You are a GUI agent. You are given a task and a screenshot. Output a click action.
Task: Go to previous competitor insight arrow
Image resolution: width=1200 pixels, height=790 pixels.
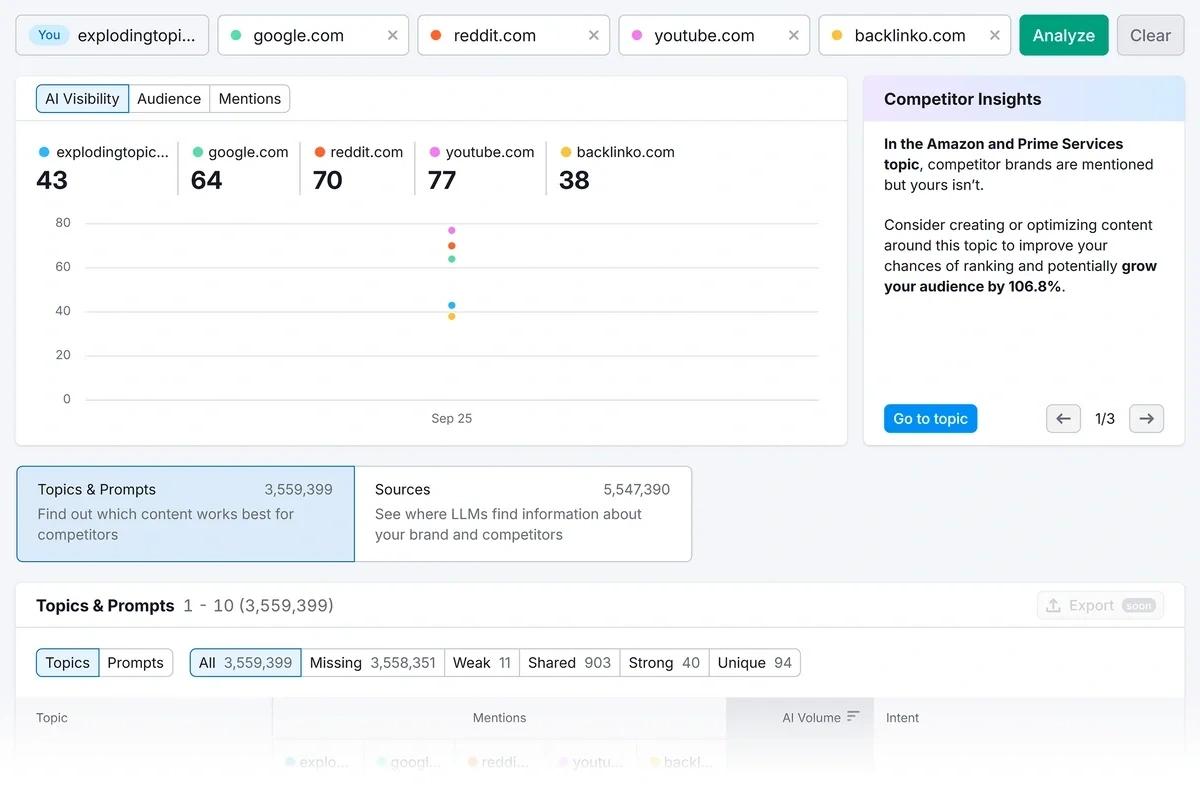1063,419
